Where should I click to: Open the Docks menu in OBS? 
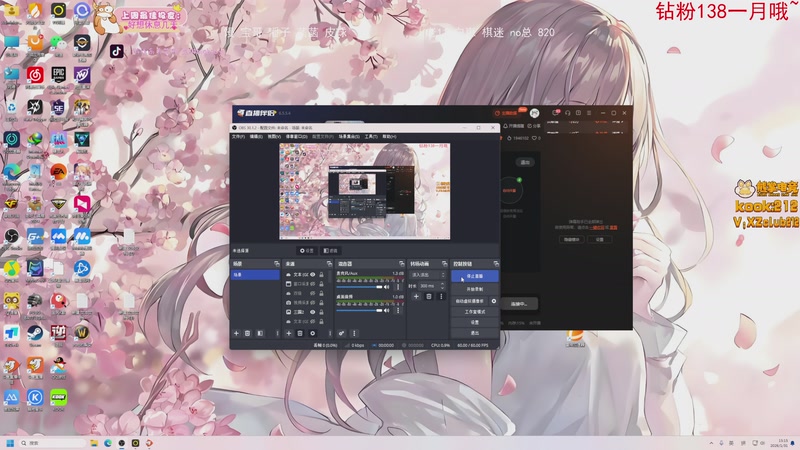tap(296, 137)
